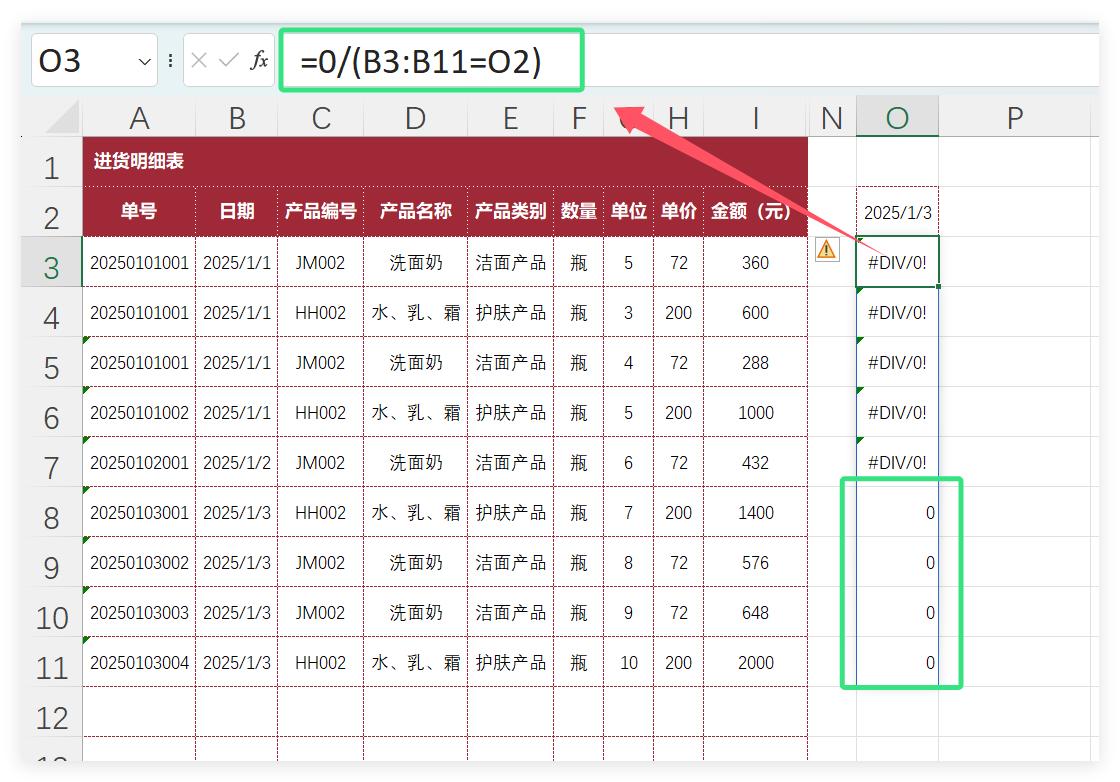Click the 日期 header cell
1120x782 pixels.
pyautogui.click(x=237, y=211)
